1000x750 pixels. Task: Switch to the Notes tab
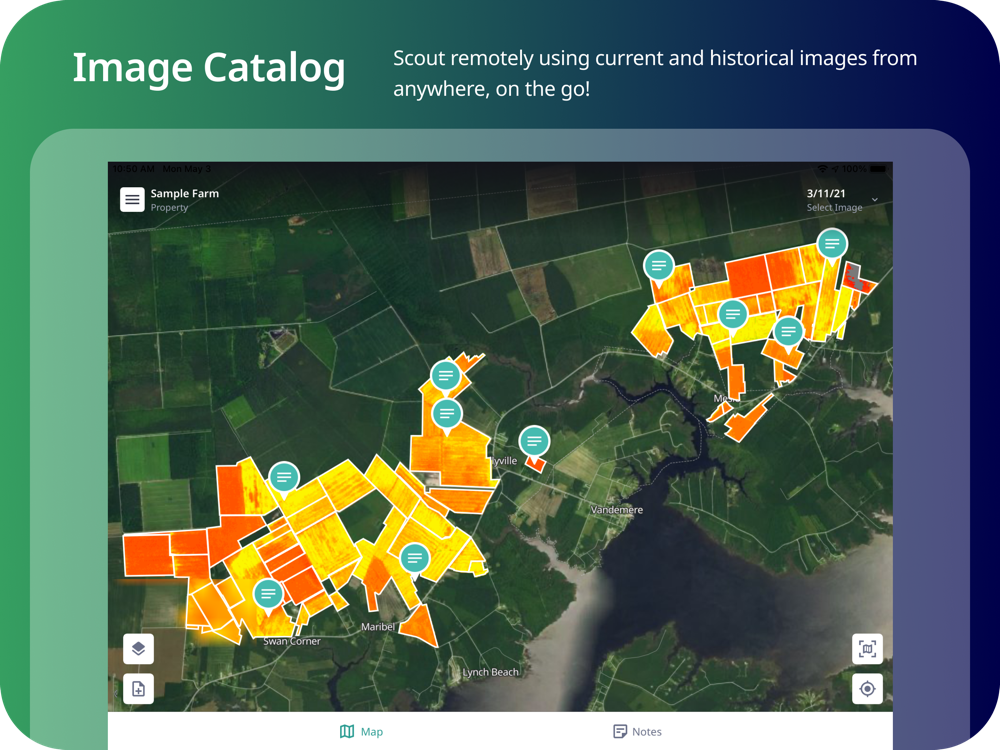pyautogui.click(x=637, y=732)
